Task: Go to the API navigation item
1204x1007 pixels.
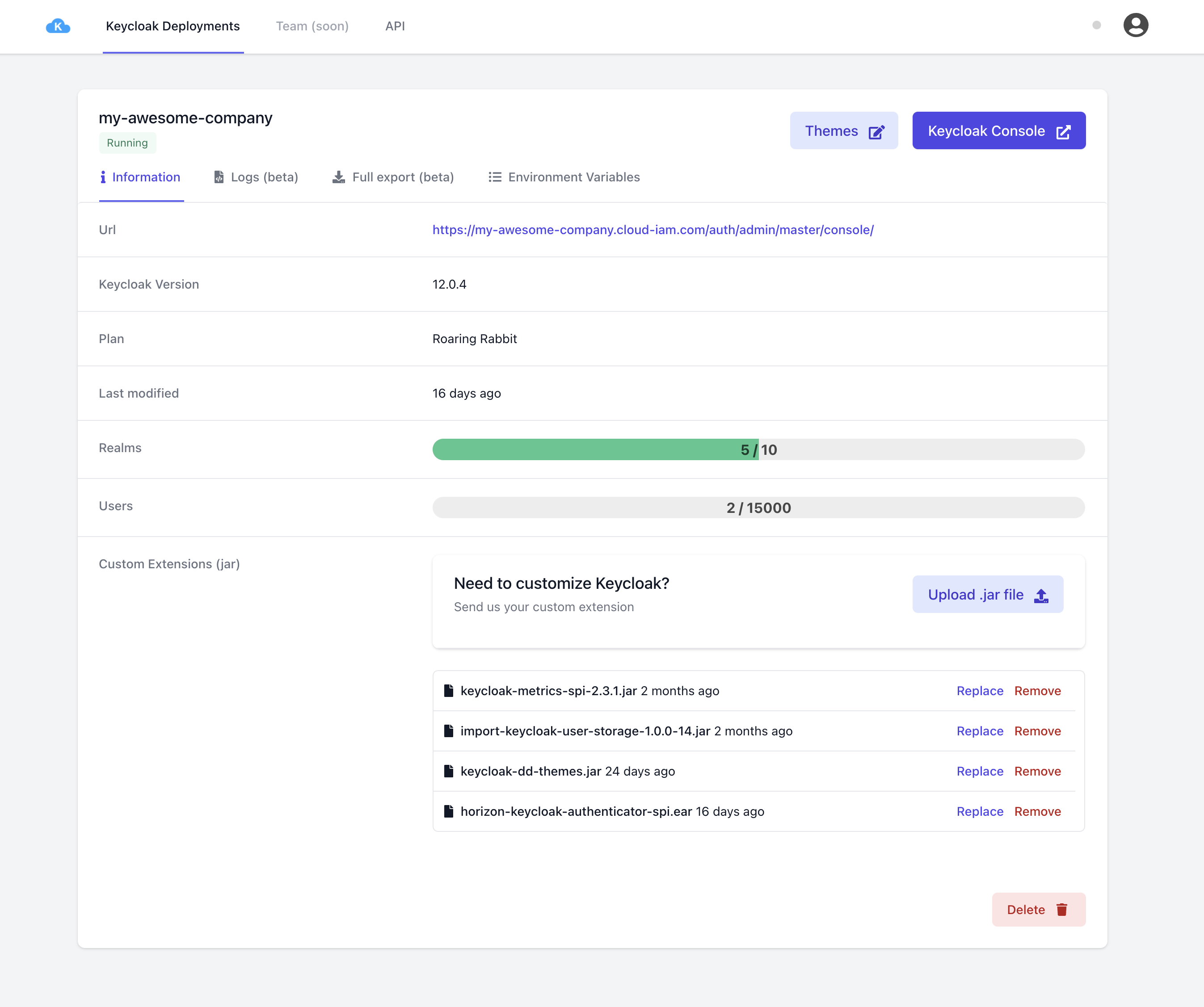Action: 395,26
